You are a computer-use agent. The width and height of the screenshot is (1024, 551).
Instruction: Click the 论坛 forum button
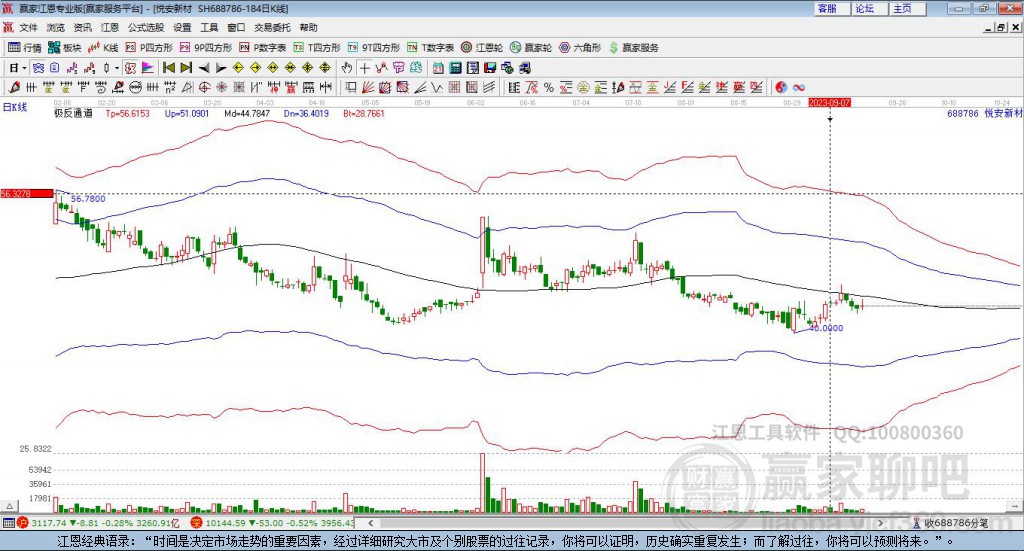tap(869, 8)
